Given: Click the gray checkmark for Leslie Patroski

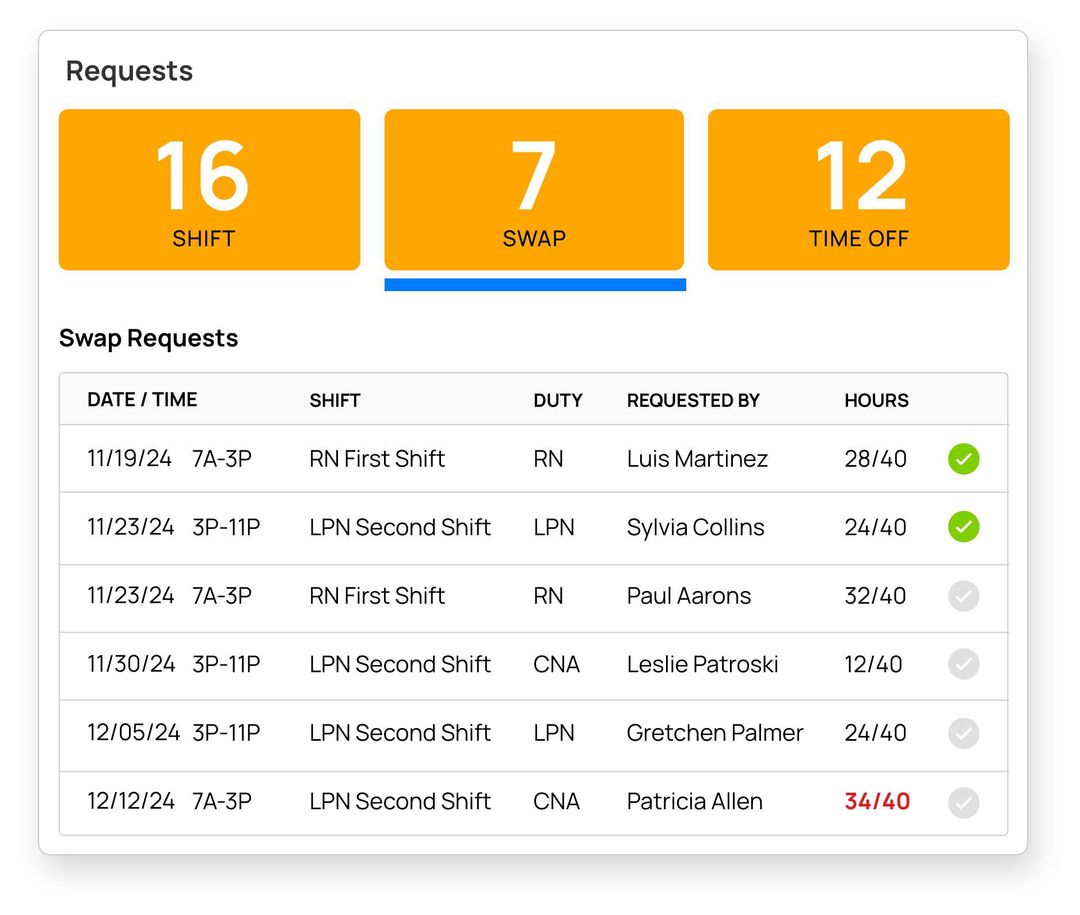Looking at the screenshot, I should [963, 664].
